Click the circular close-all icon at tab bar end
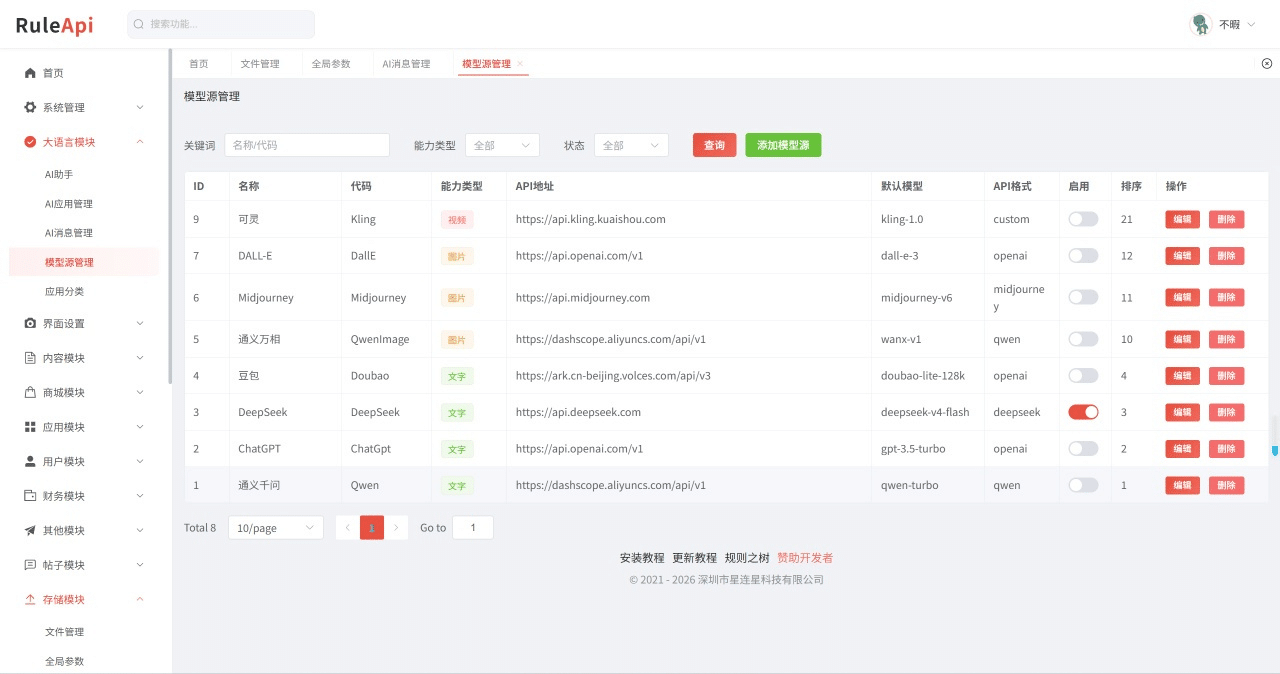Viewport: 1280px width, 674px height. click(x=1267, y=63)
